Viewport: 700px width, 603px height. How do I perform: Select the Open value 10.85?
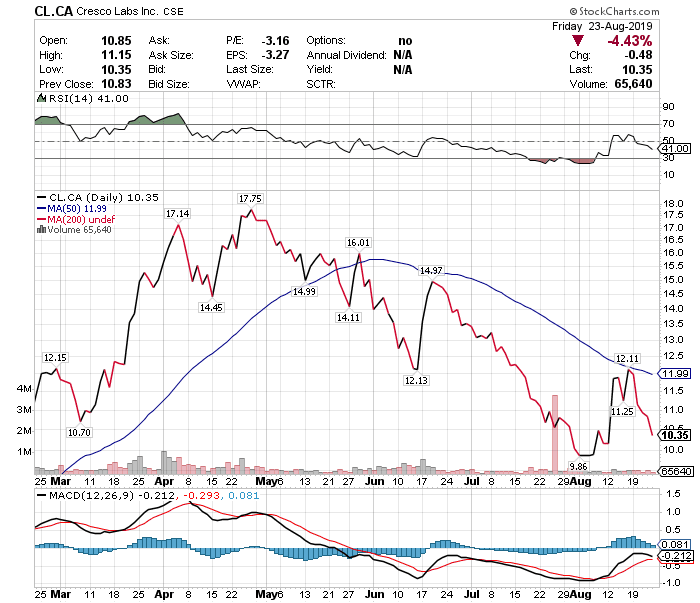point(116,41)
